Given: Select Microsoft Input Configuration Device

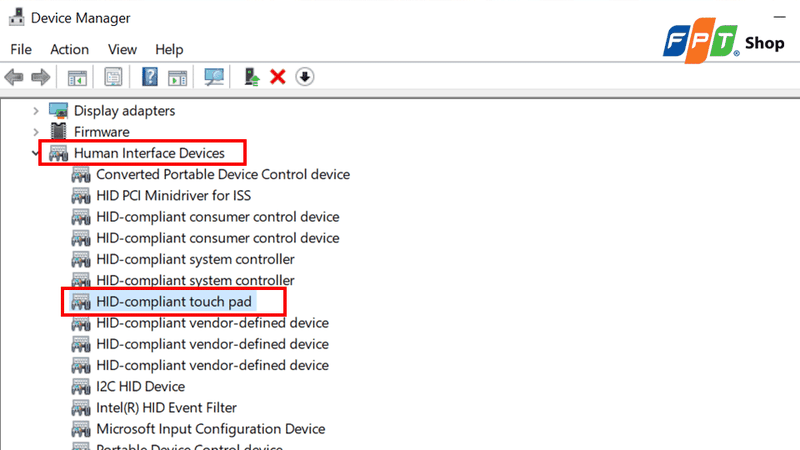Looking at the screenshot, I should [x=211, y=429].
